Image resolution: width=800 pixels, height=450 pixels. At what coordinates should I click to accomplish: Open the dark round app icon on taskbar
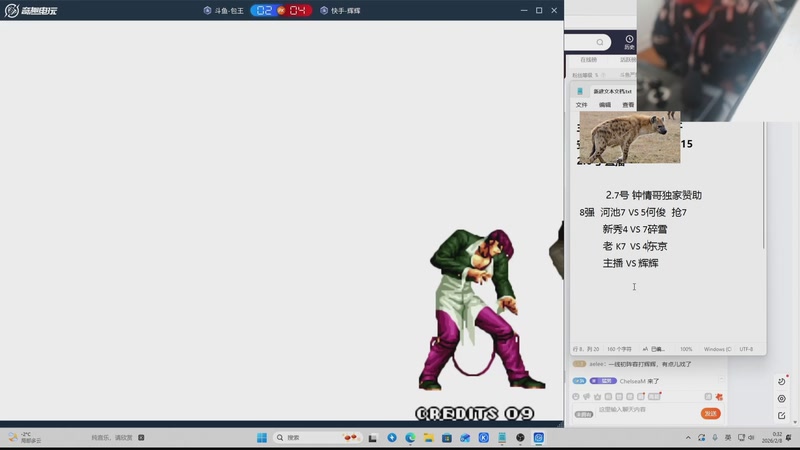point(520,438)
